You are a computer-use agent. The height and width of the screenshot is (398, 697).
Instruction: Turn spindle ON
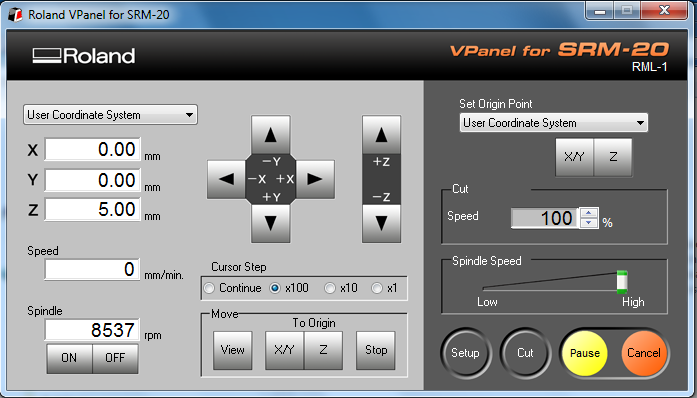(69, 358)
